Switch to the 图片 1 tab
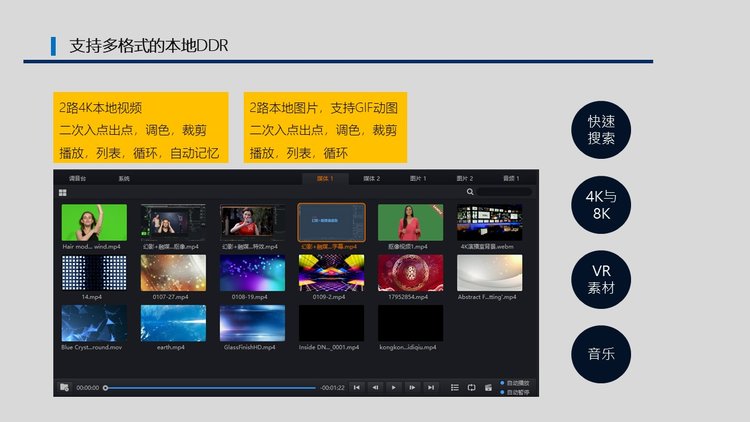Screen dimensions: 750x422 [418, 178]
